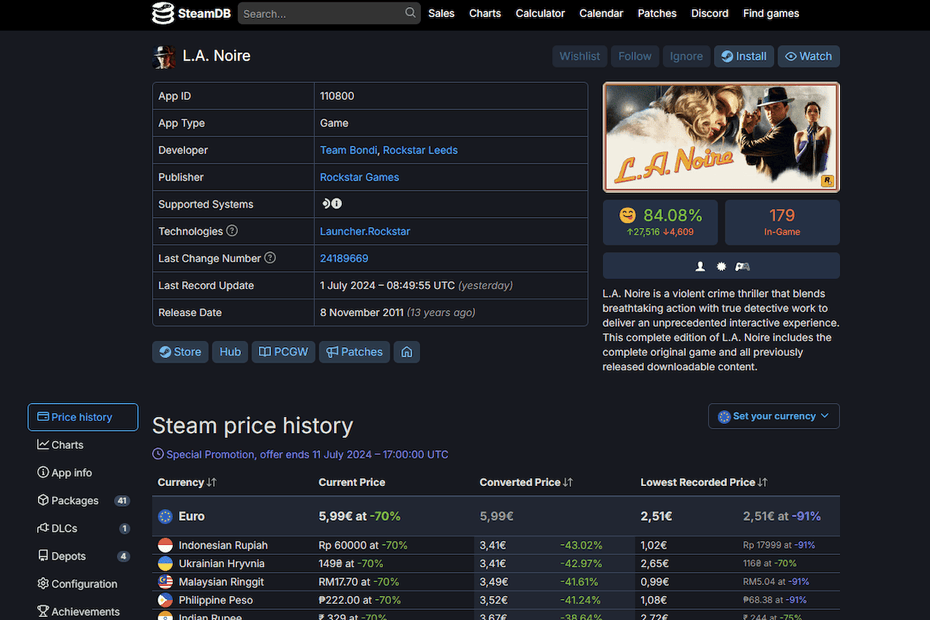Click the search magnifier icon
Screen dimensions: 930x620
(411, 13)
